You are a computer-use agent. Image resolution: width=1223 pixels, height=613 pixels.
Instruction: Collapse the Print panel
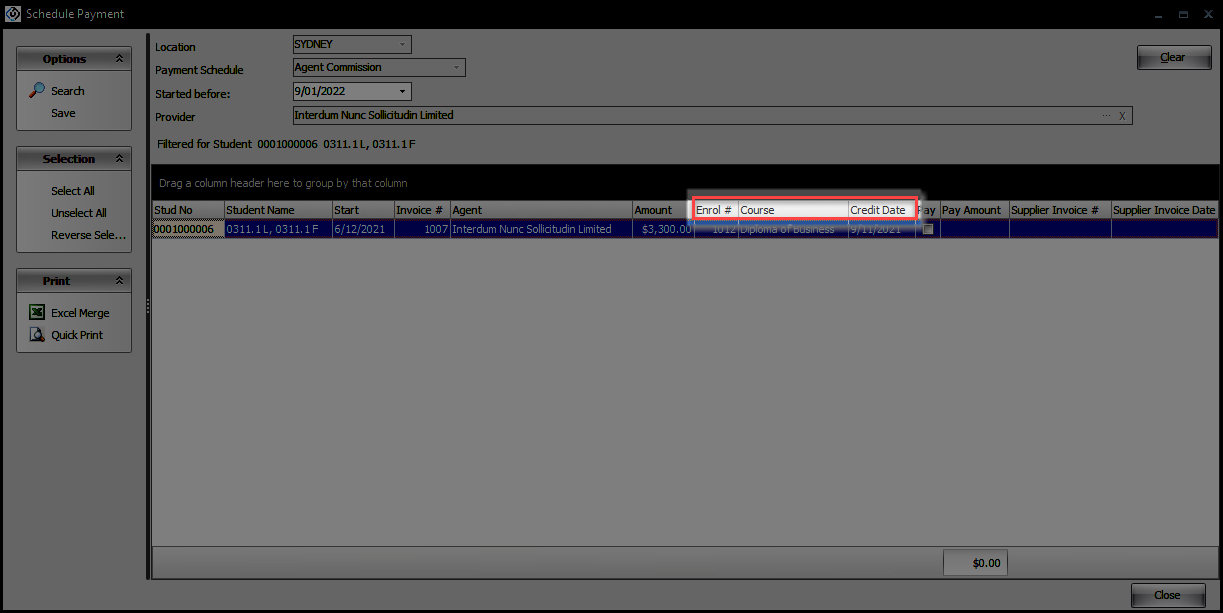[119, 281]
